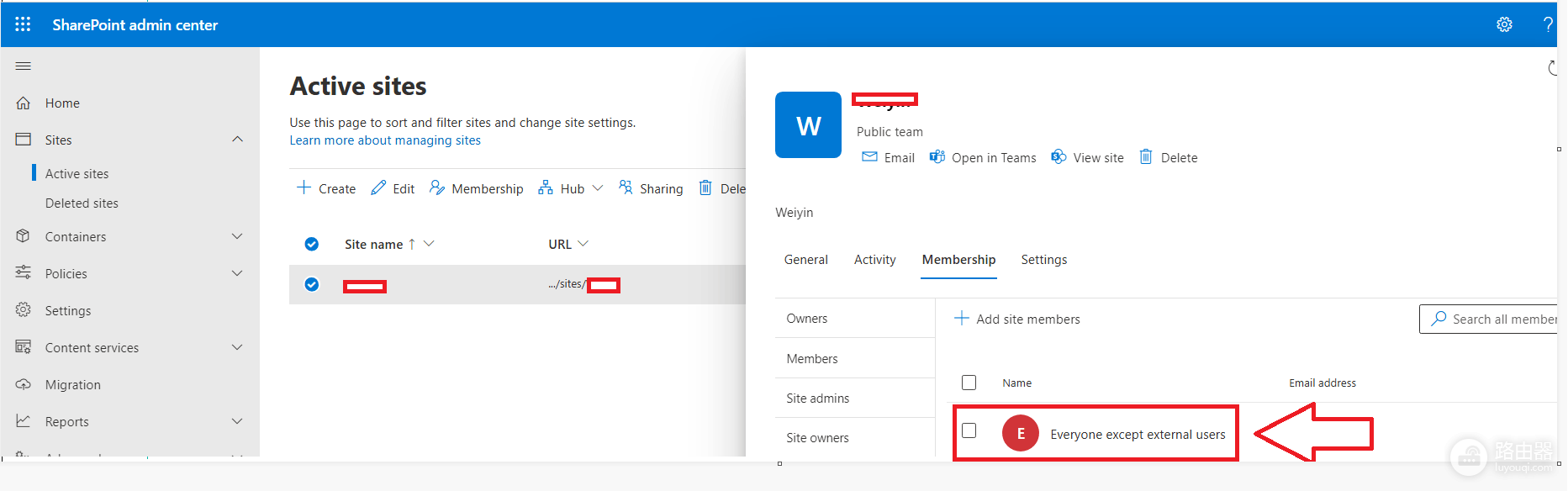This screenshot has height=491, width=1568.
Task: Select Owners membership category
Action: tap(855, 319)
